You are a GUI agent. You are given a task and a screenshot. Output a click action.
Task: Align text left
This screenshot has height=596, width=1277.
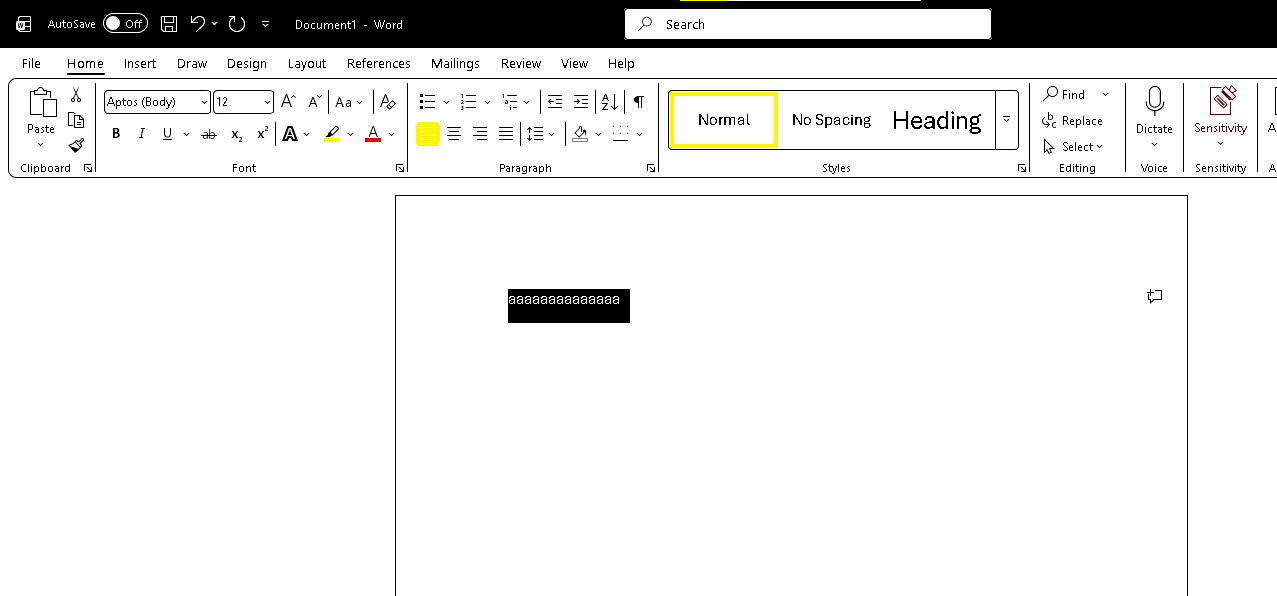(x=428, y=134)
